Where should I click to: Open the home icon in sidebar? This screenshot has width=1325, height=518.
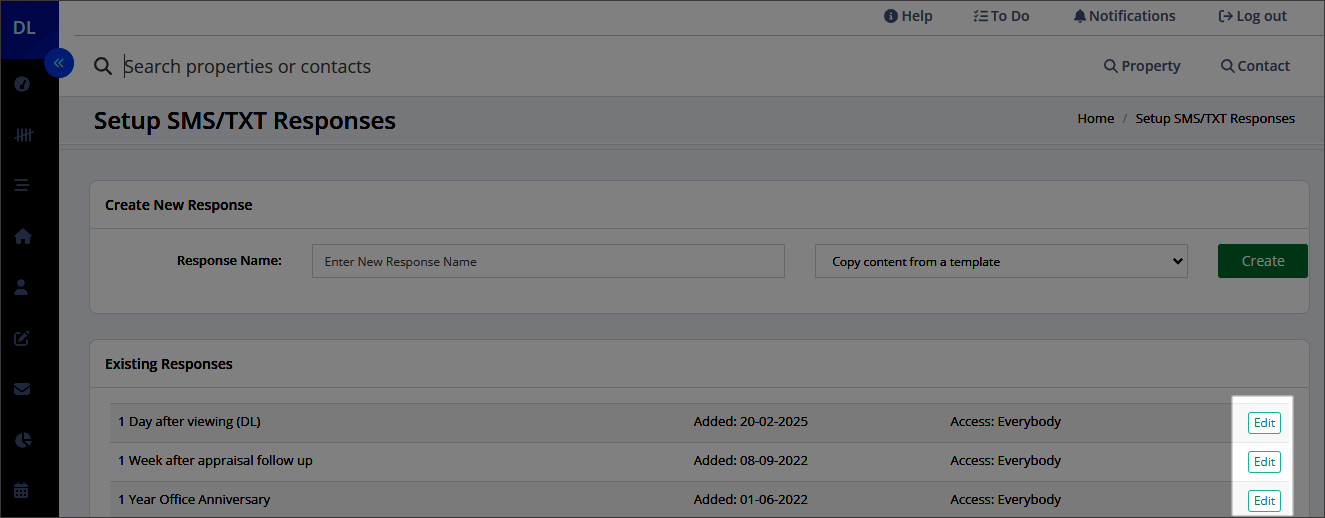(22, 237)
